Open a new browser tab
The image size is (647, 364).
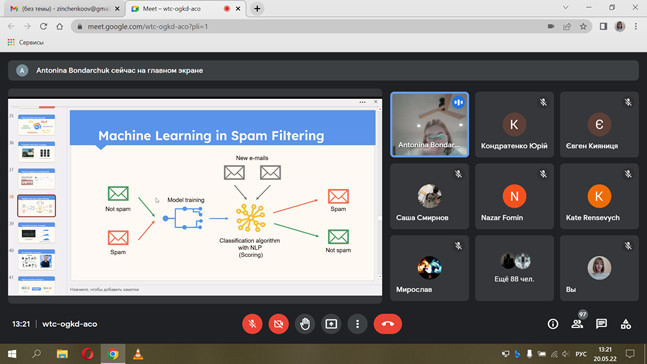click(x=257, y=9)
